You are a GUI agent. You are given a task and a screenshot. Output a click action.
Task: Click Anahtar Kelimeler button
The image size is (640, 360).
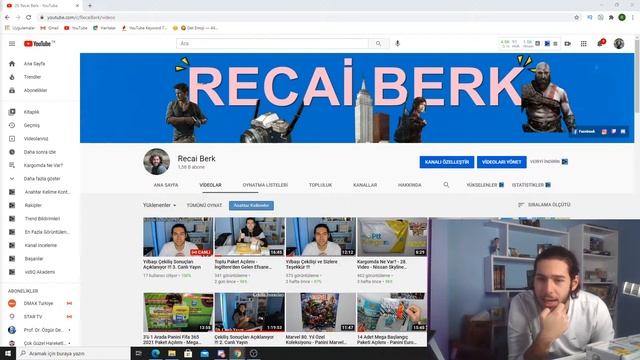pos(251,205)
